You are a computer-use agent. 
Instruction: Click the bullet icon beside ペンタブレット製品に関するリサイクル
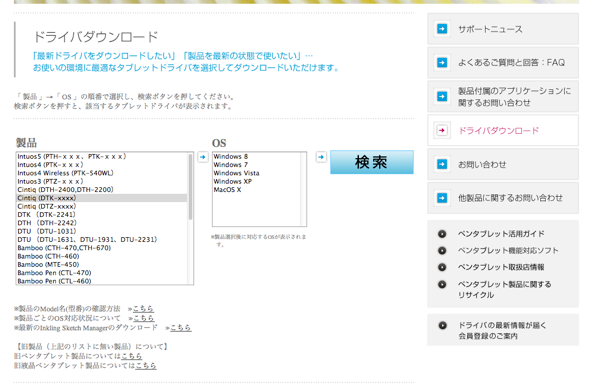(442, 284)
